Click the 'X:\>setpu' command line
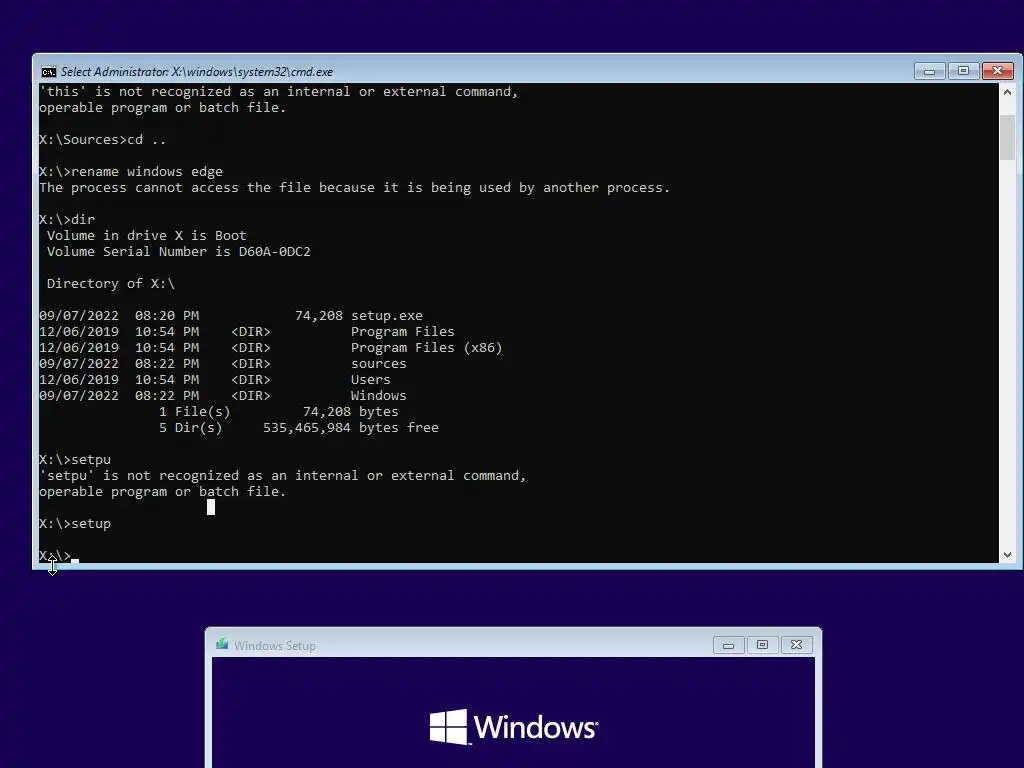 (x=74, y=460)
